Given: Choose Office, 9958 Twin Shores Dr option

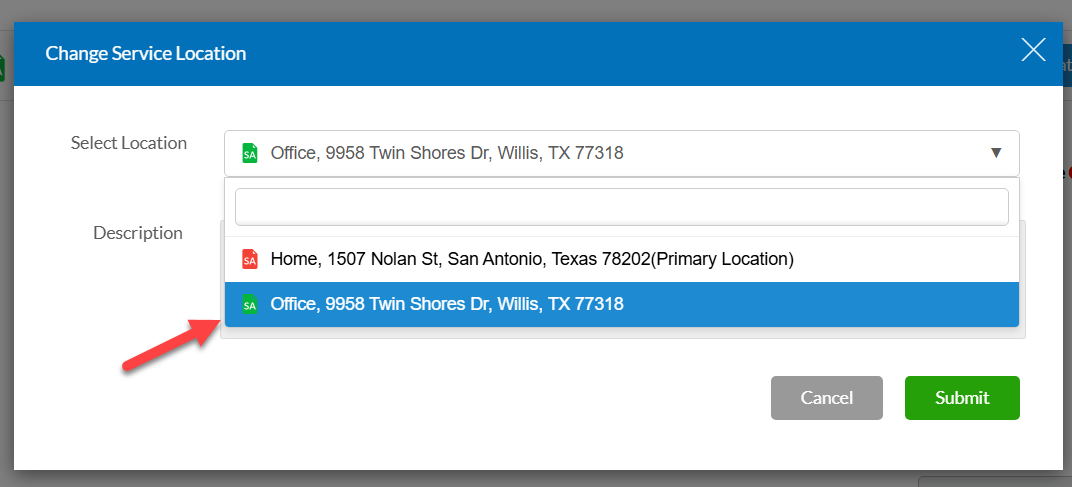Looking at the screenshot, I should click(x=447, y=304).
